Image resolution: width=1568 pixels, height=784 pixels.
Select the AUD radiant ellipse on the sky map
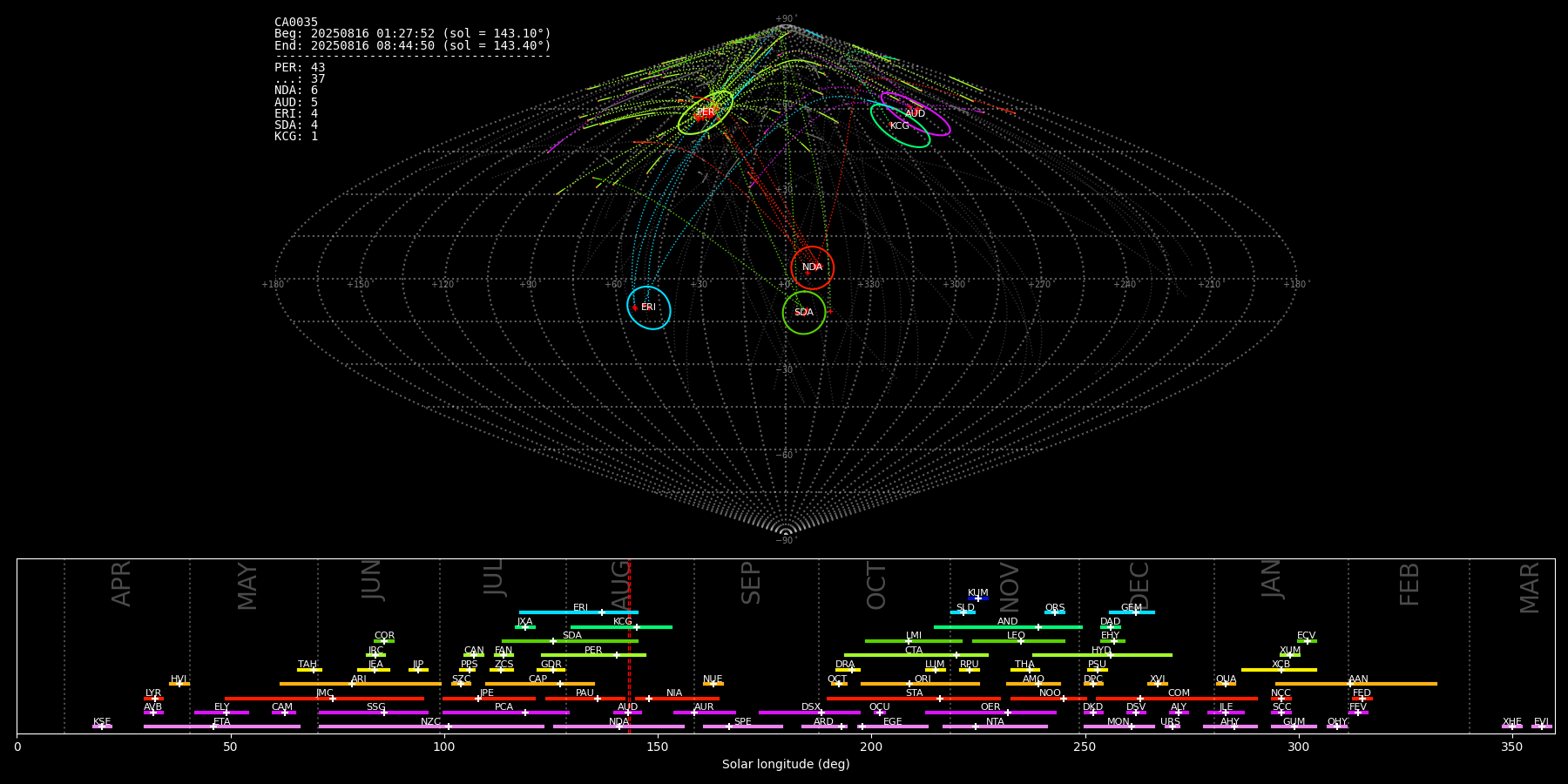[916, 114]
